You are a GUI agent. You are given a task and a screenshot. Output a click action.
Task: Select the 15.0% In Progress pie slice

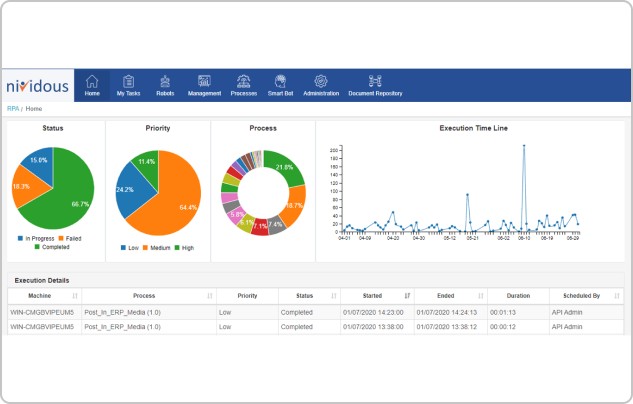point(40,163)
